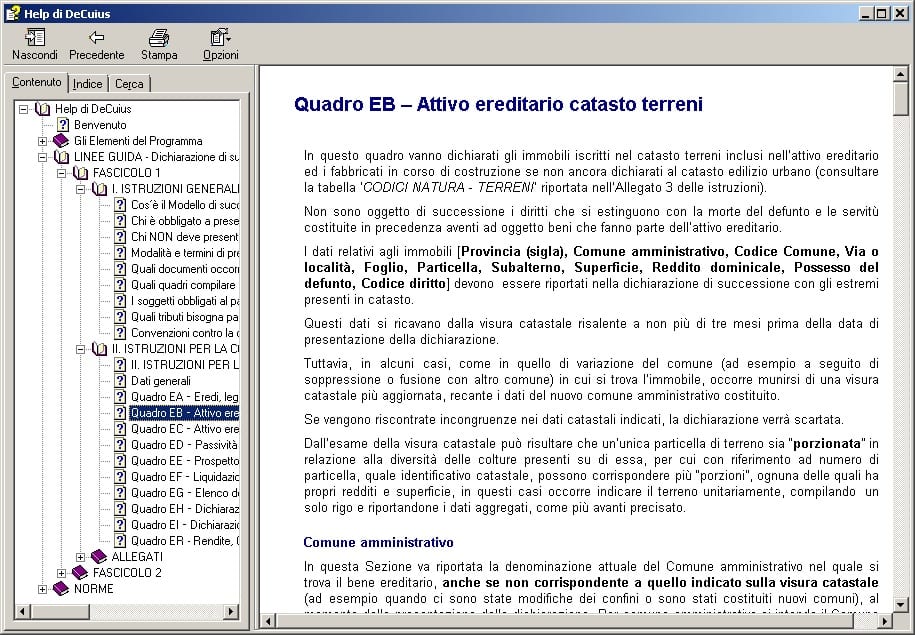This screenshot has height=635, width=915.
Task: Click the NORME closed book icon
Action: pos(61,589)
